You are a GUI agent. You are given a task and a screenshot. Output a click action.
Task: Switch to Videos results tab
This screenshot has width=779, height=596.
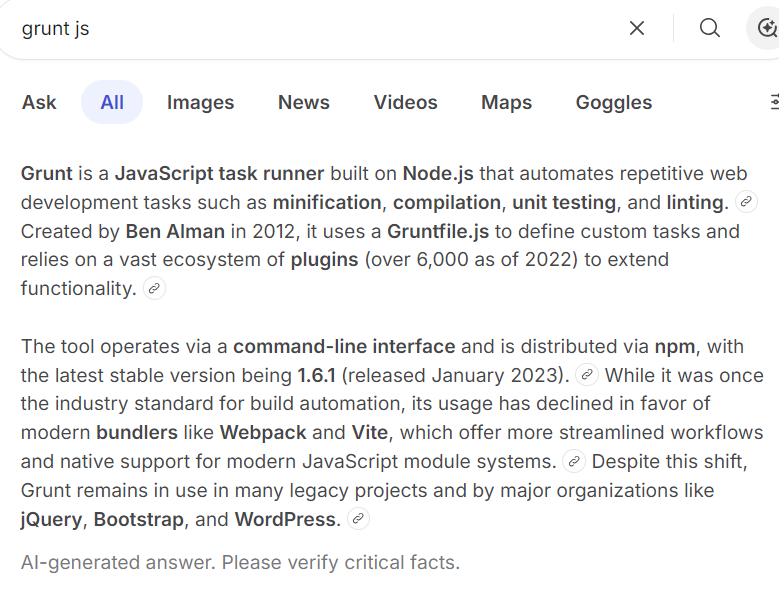pyautogui.click(x=405, y=102)
